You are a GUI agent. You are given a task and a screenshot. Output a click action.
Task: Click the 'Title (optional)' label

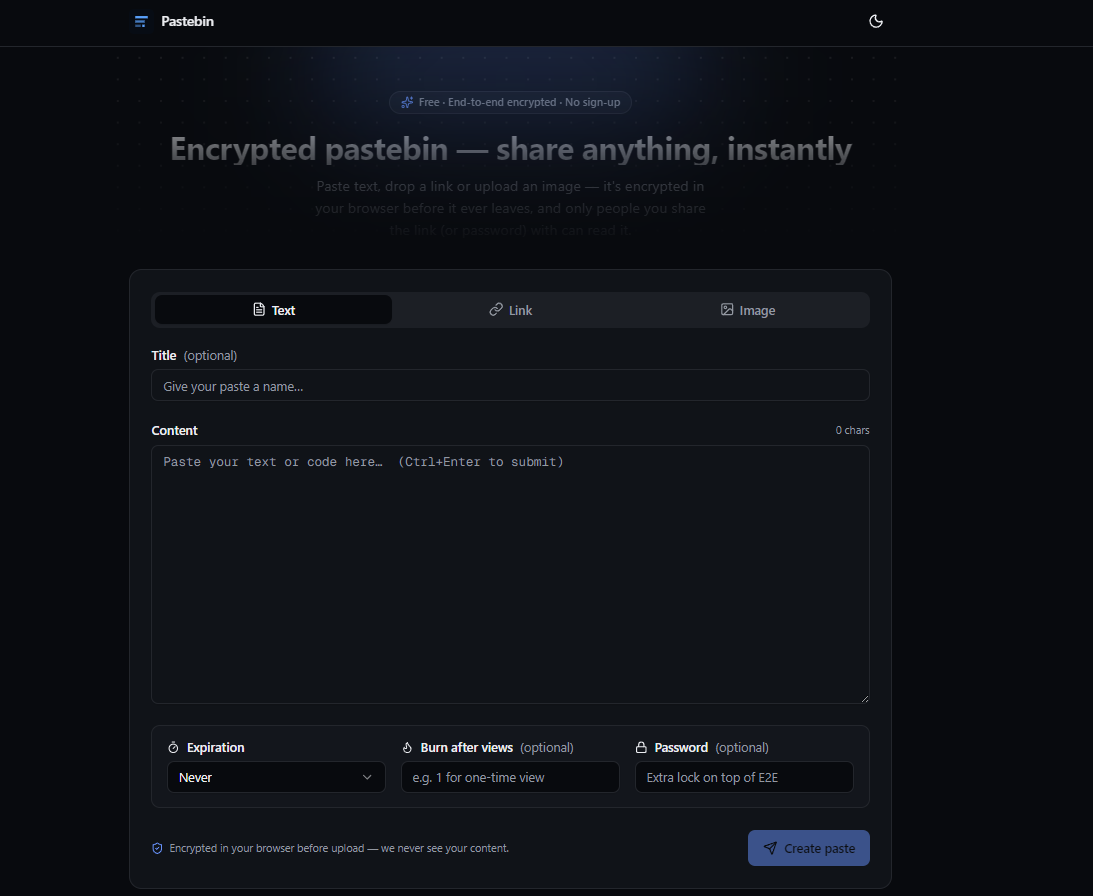coord(194,356)
